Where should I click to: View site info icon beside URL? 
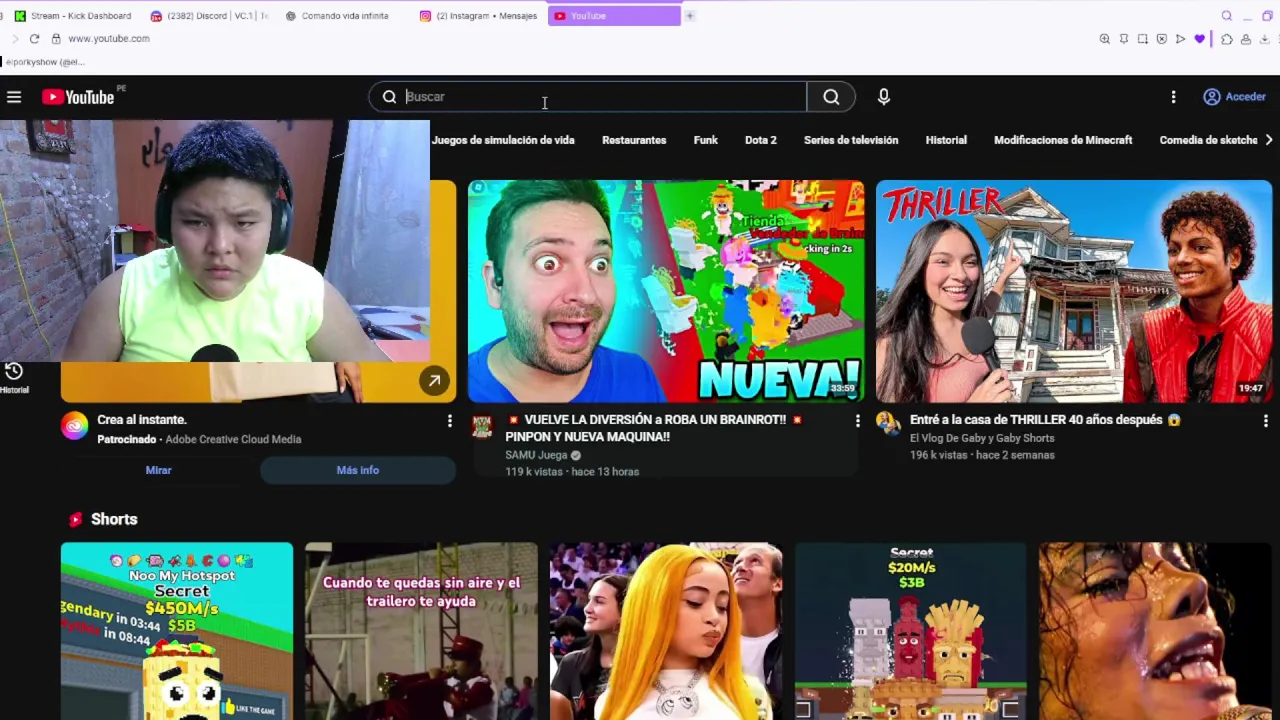(x=56, y=38)
